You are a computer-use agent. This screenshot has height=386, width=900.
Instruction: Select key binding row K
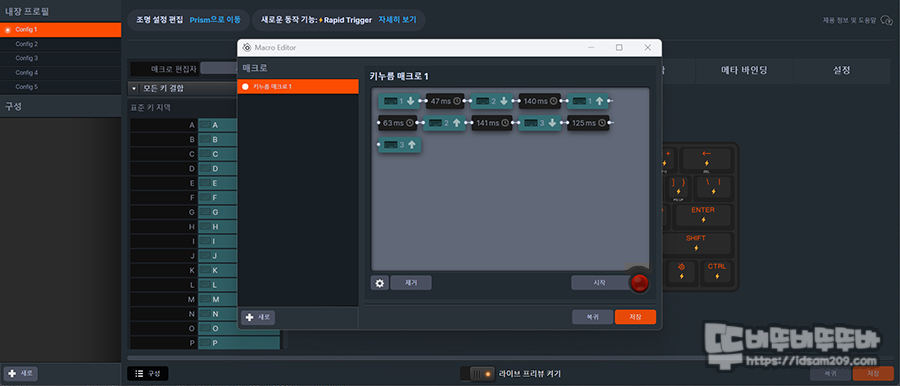(x=184, y=271)
